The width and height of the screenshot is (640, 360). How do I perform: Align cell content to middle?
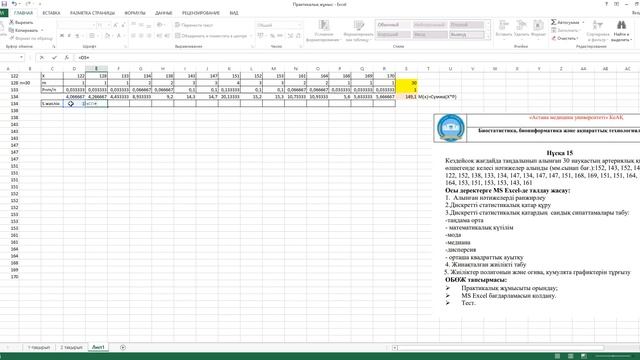coord(141,25)
